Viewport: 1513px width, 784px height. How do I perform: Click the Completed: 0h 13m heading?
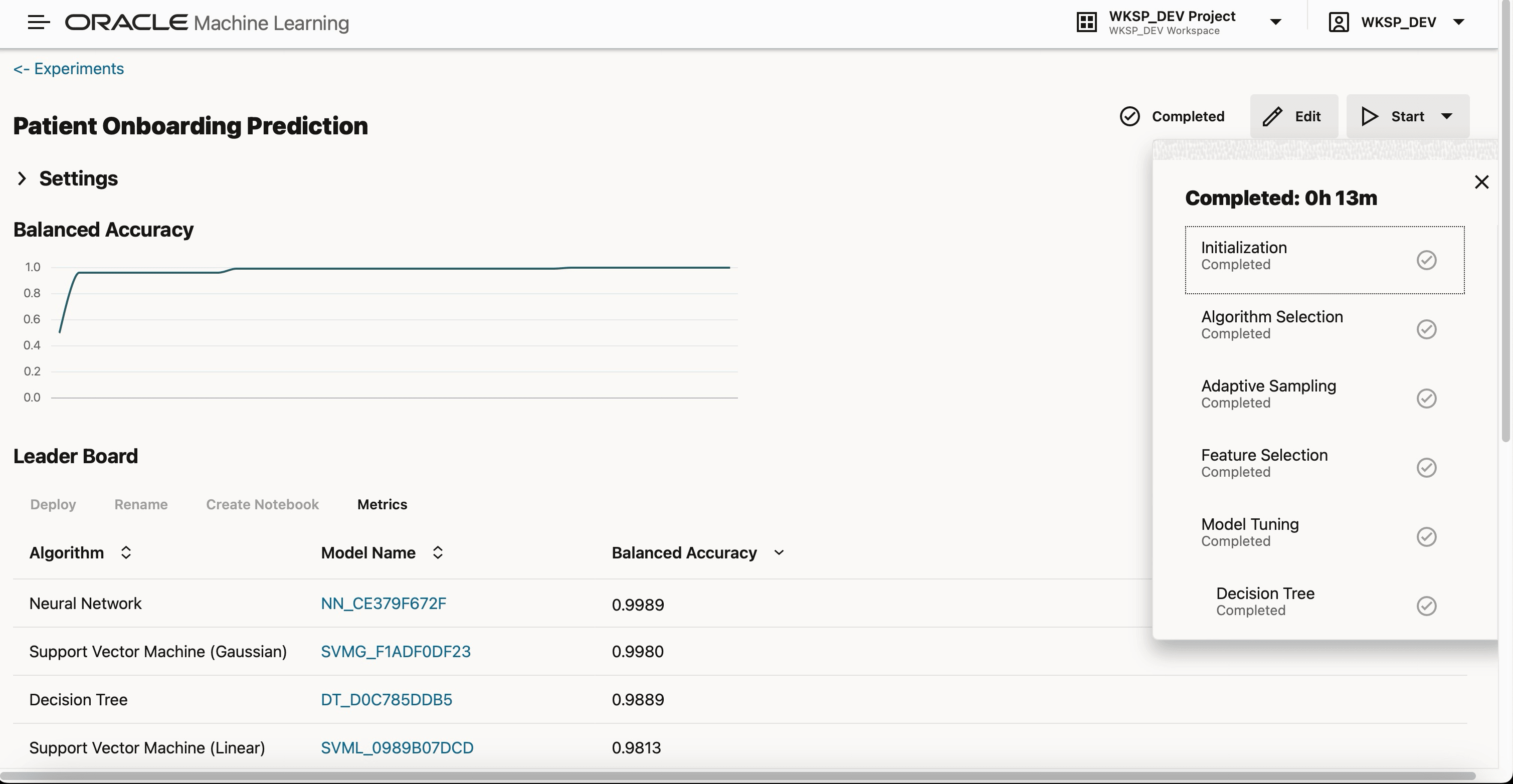[x=1281, y=198]
